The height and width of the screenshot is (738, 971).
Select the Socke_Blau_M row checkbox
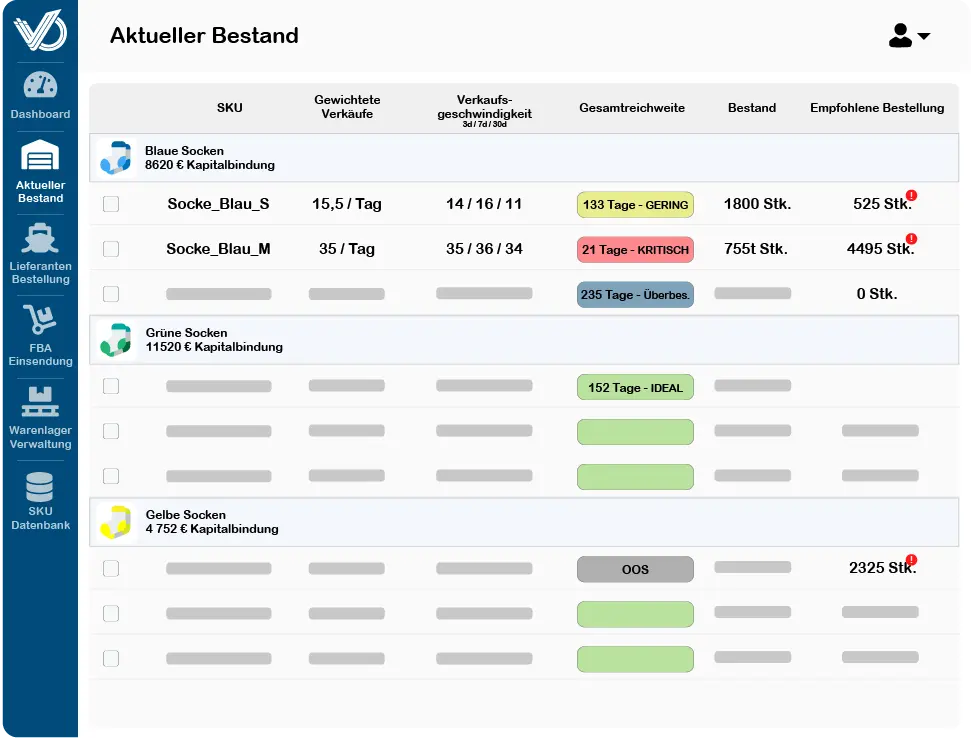click(x=111, y=249)
